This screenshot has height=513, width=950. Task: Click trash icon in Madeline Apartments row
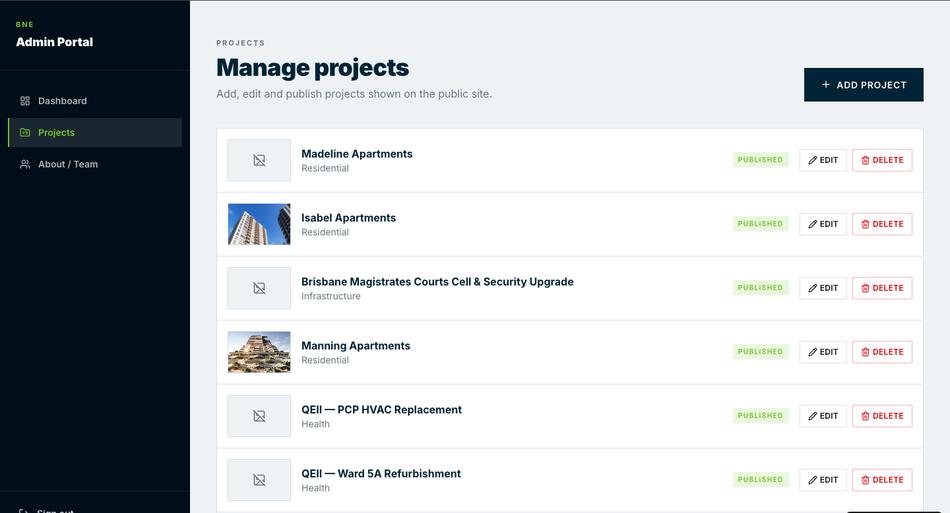point(865,161)
